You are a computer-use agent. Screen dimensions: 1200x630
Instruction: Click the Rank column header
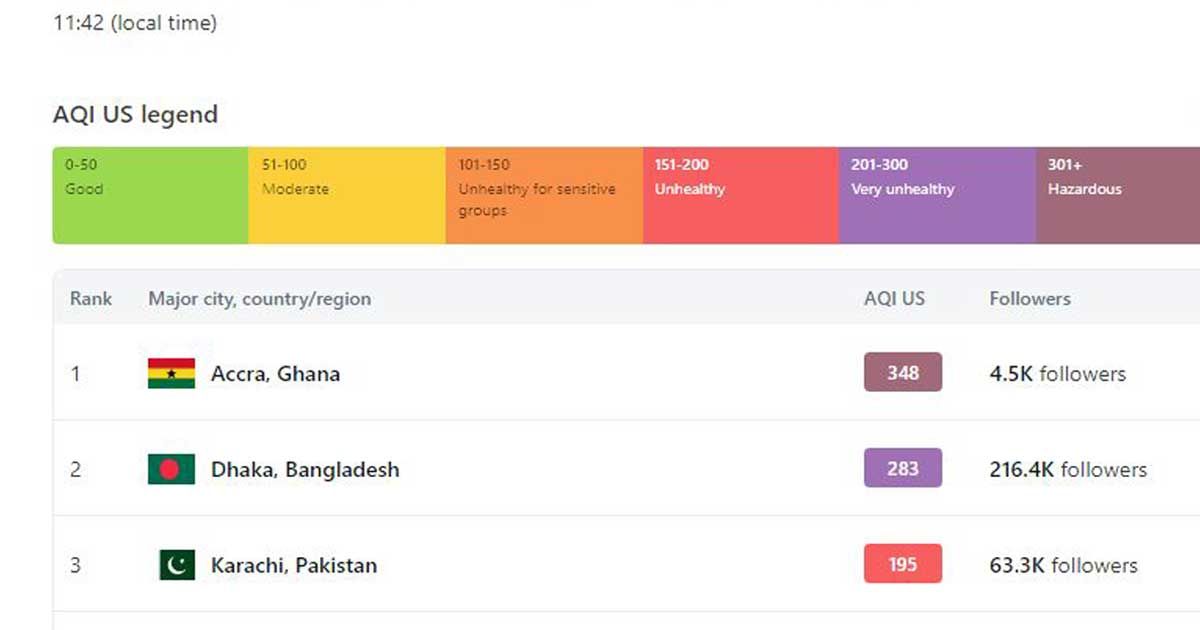click(91, 298)
